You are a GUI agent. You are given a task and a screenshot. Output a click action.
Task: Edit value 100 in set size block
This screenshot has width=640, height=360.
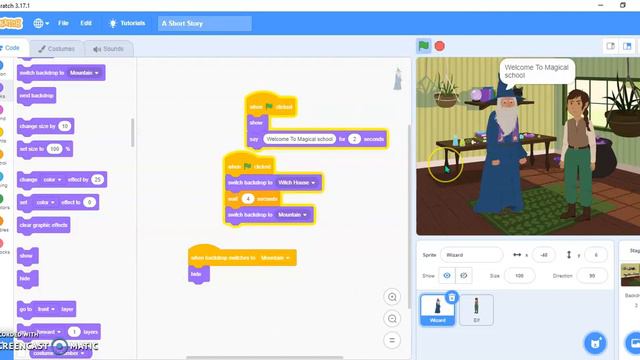pyautogui.click(x=54, y=149)
